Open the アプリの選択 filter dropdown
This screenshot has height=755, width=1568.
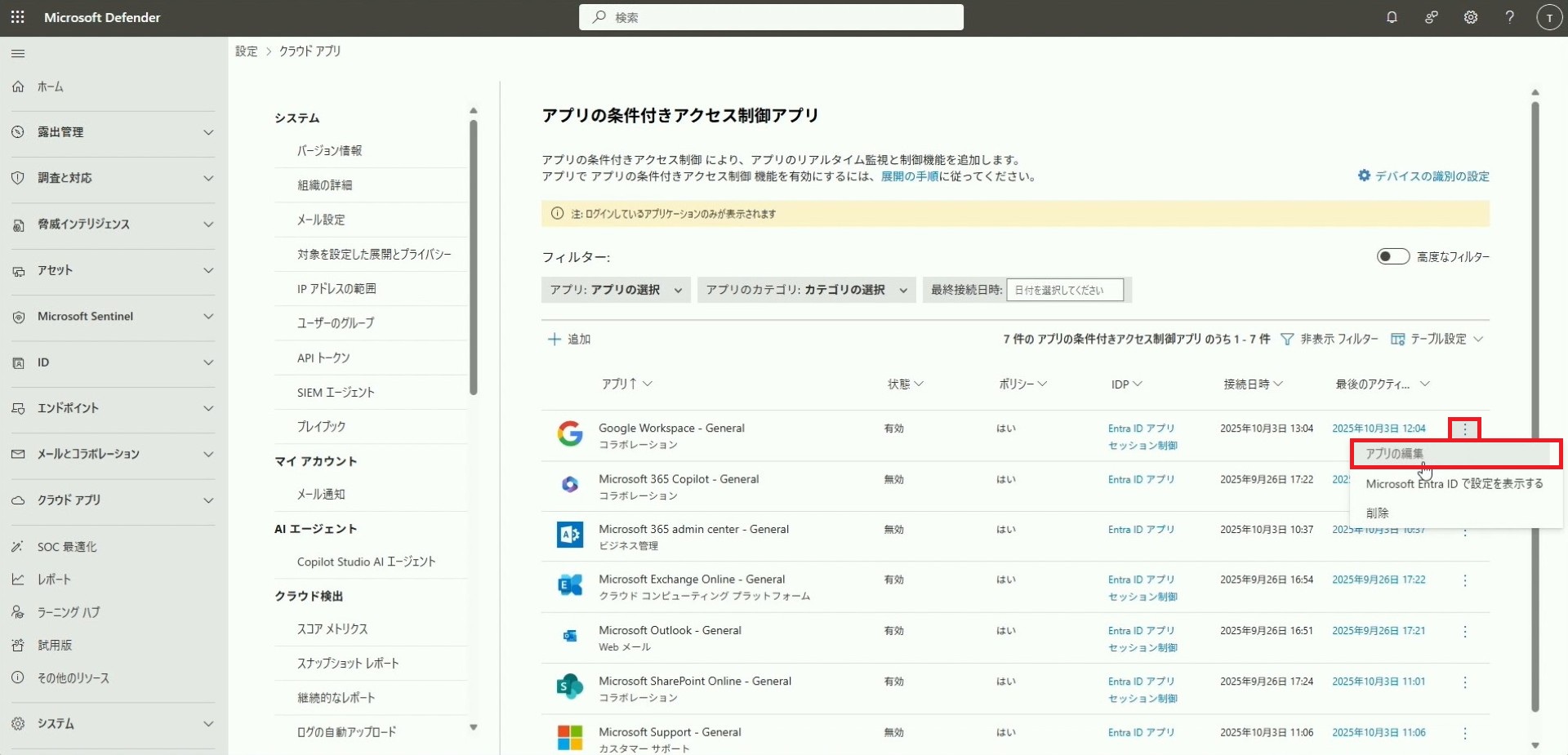[x=616, y=290]
